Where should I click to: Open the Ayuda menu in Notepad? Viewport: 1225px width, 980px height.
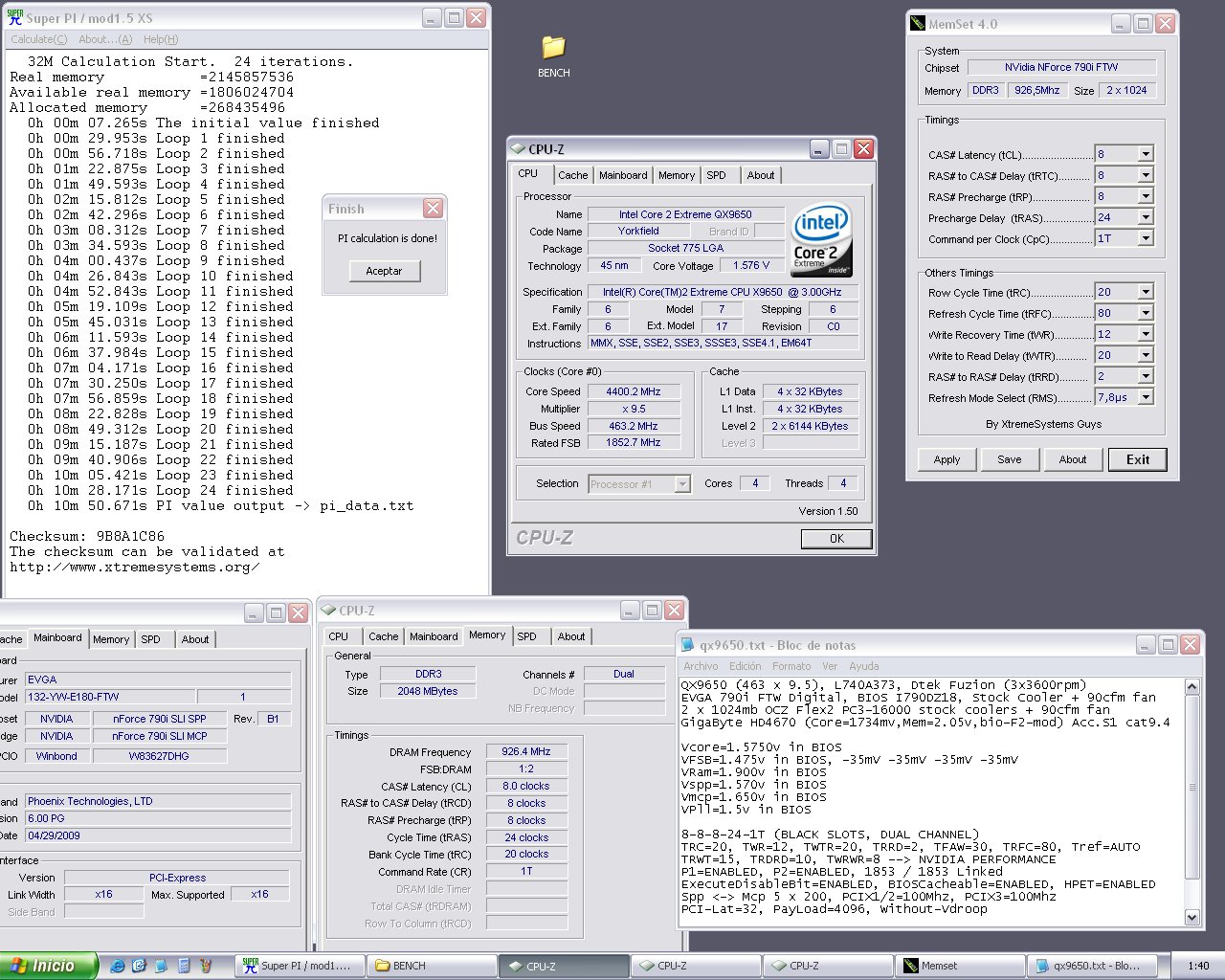click(864, 666)
